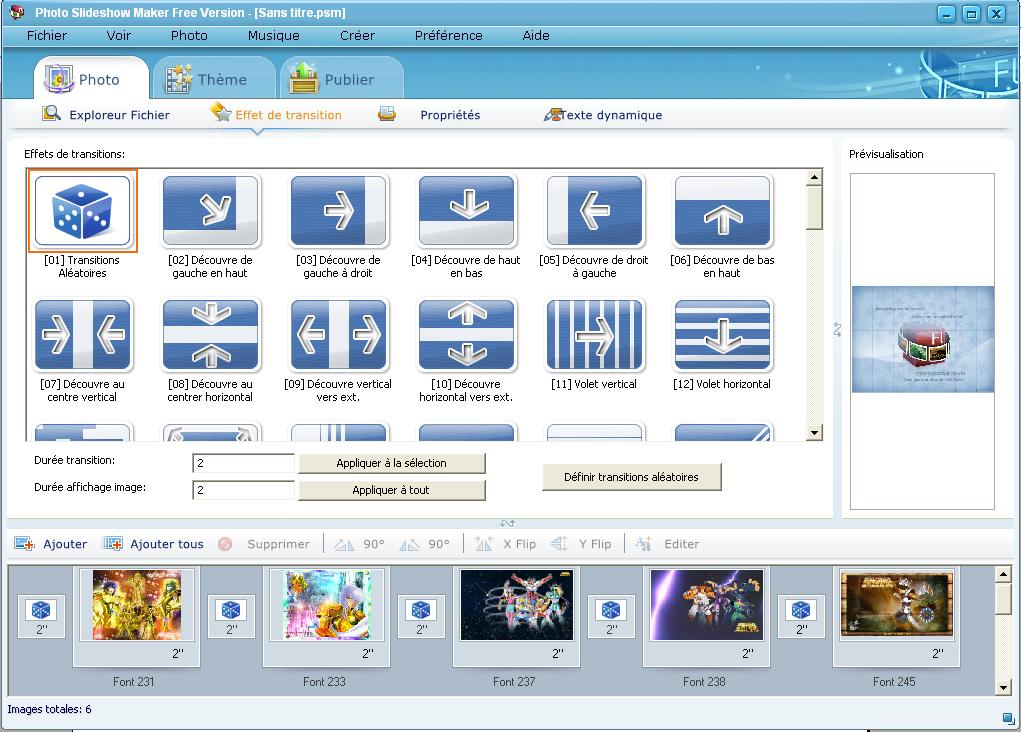
Task: Switch to the Publier tab
Action: pos(340,80)
